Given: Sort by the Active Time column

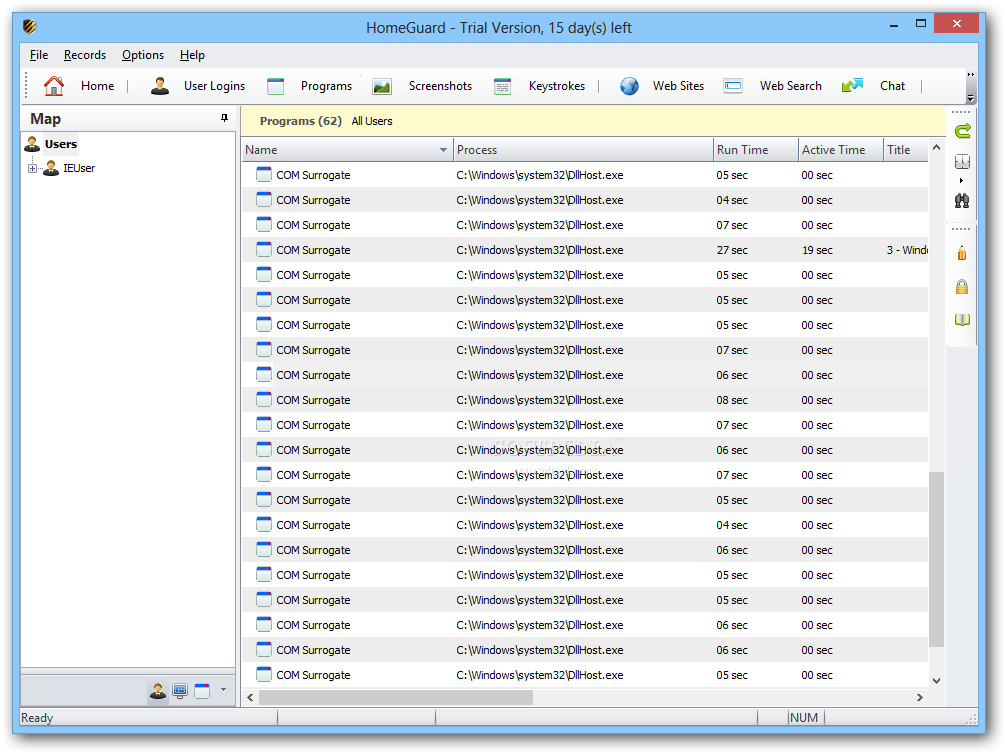Looking at the screenshot, I should (x=840, y=150).
